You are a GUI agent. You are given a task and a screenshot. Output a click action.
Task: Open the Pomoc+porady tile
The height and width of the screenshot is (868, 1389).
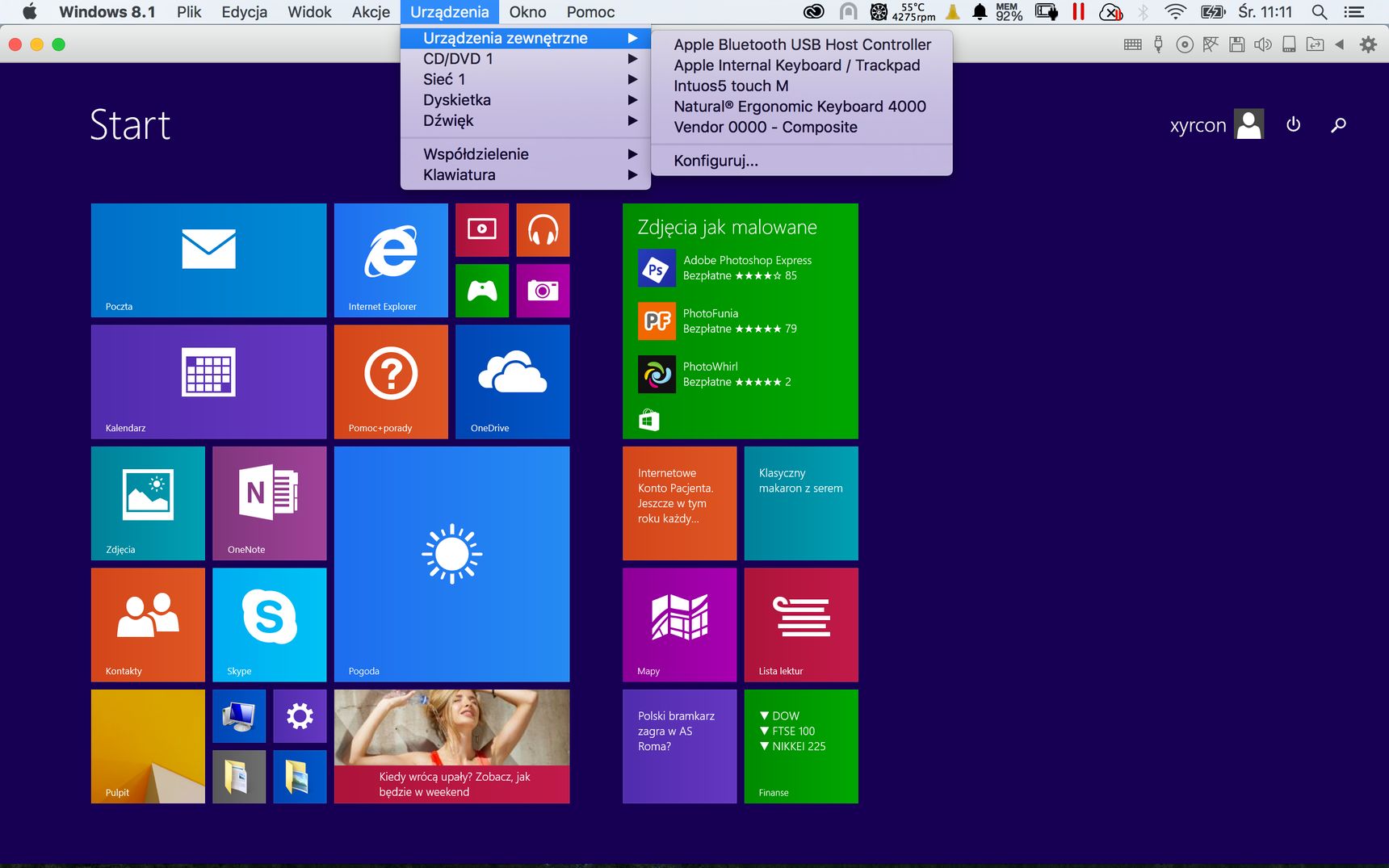391,382
